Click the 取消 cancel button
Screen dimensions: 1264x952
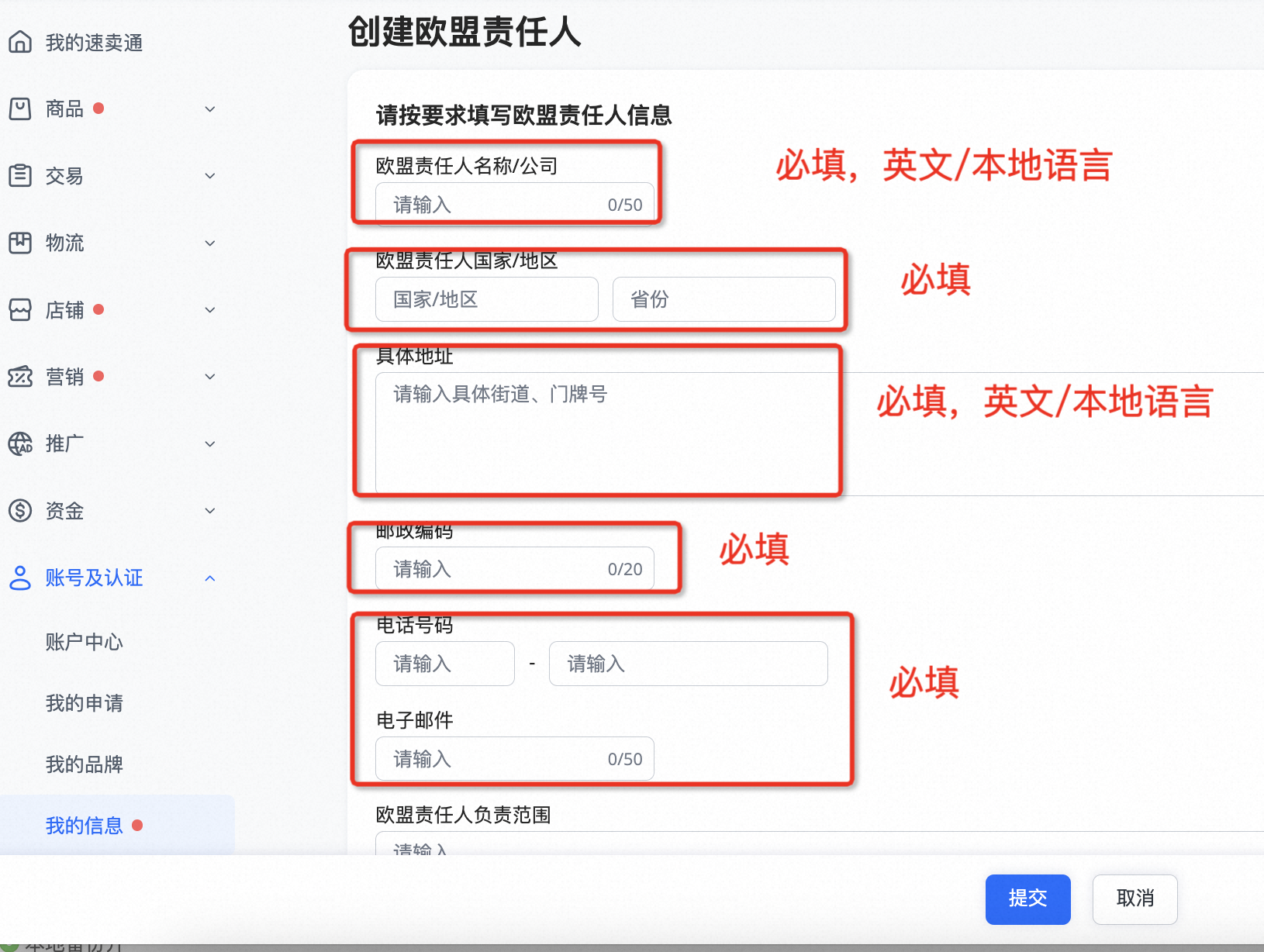coord(1135,899)
